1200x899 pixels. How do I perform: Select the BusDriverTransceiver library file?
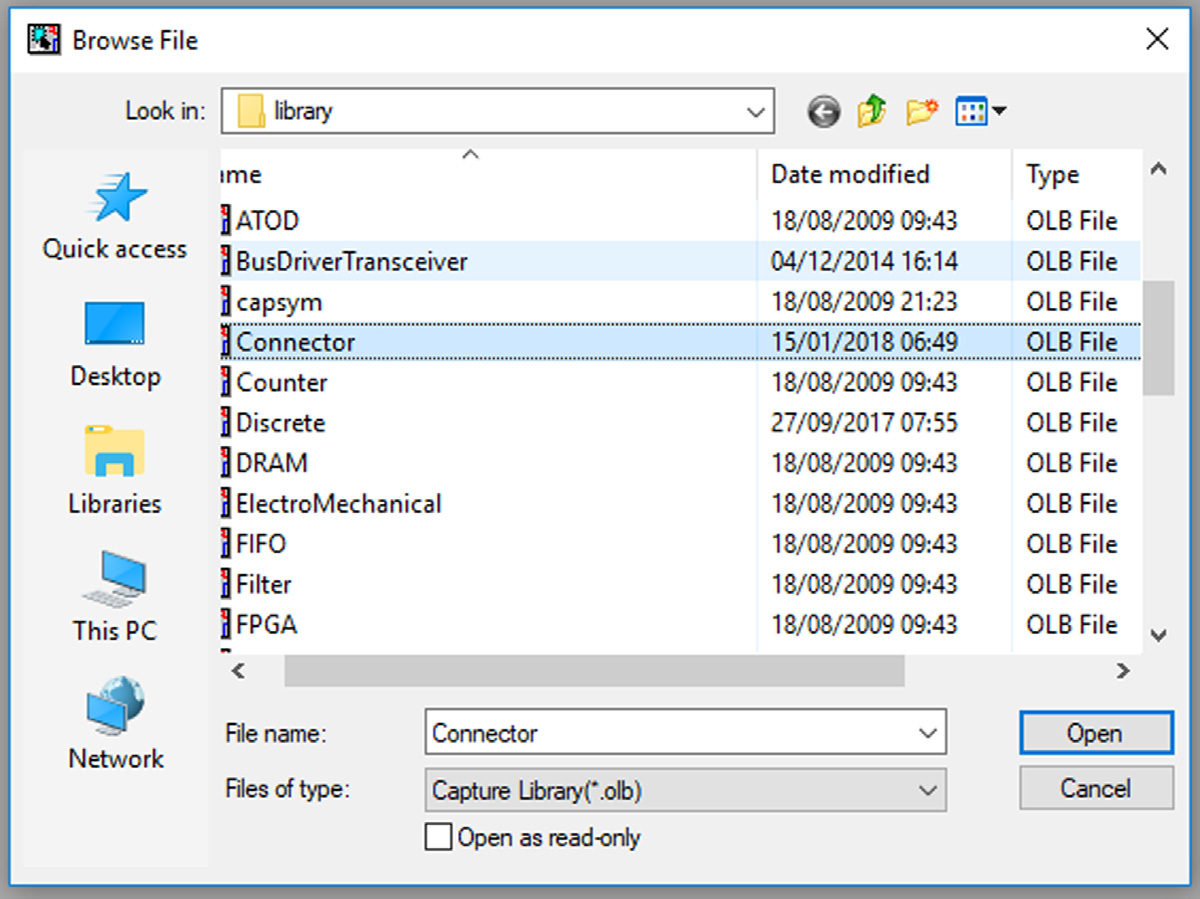click(351, 262)
